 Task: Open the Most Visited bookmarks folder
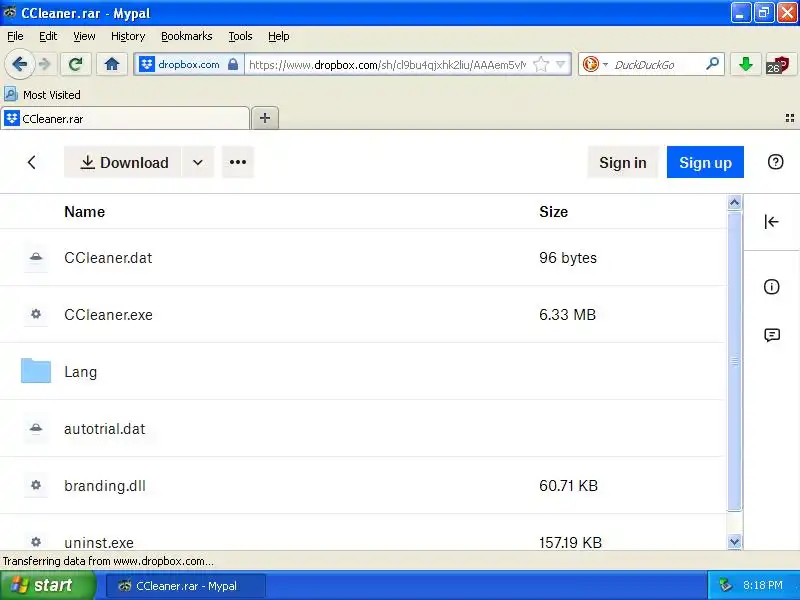pyautogui.click(x=42, y=94)
